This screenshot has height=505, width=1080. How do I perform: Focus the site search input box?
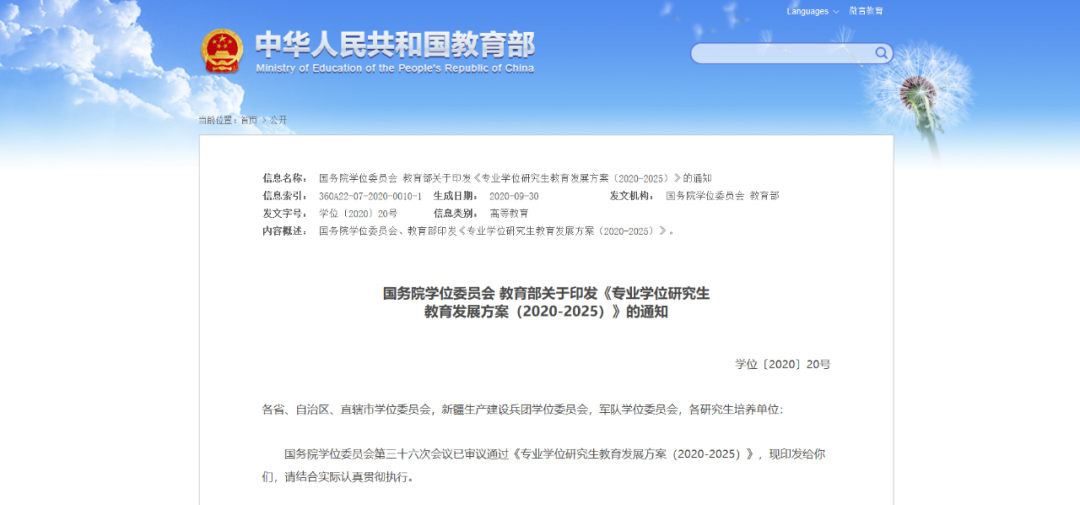780,53
